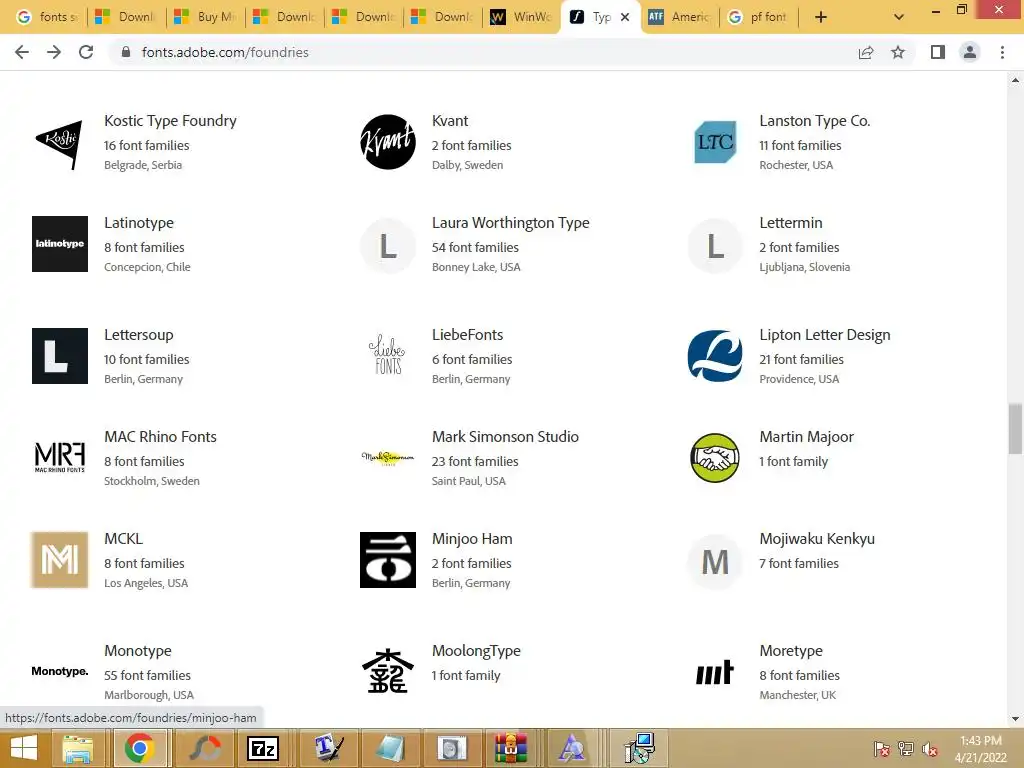
Task: Open the Kostic Type Foundry link
Action: [170, 121]
